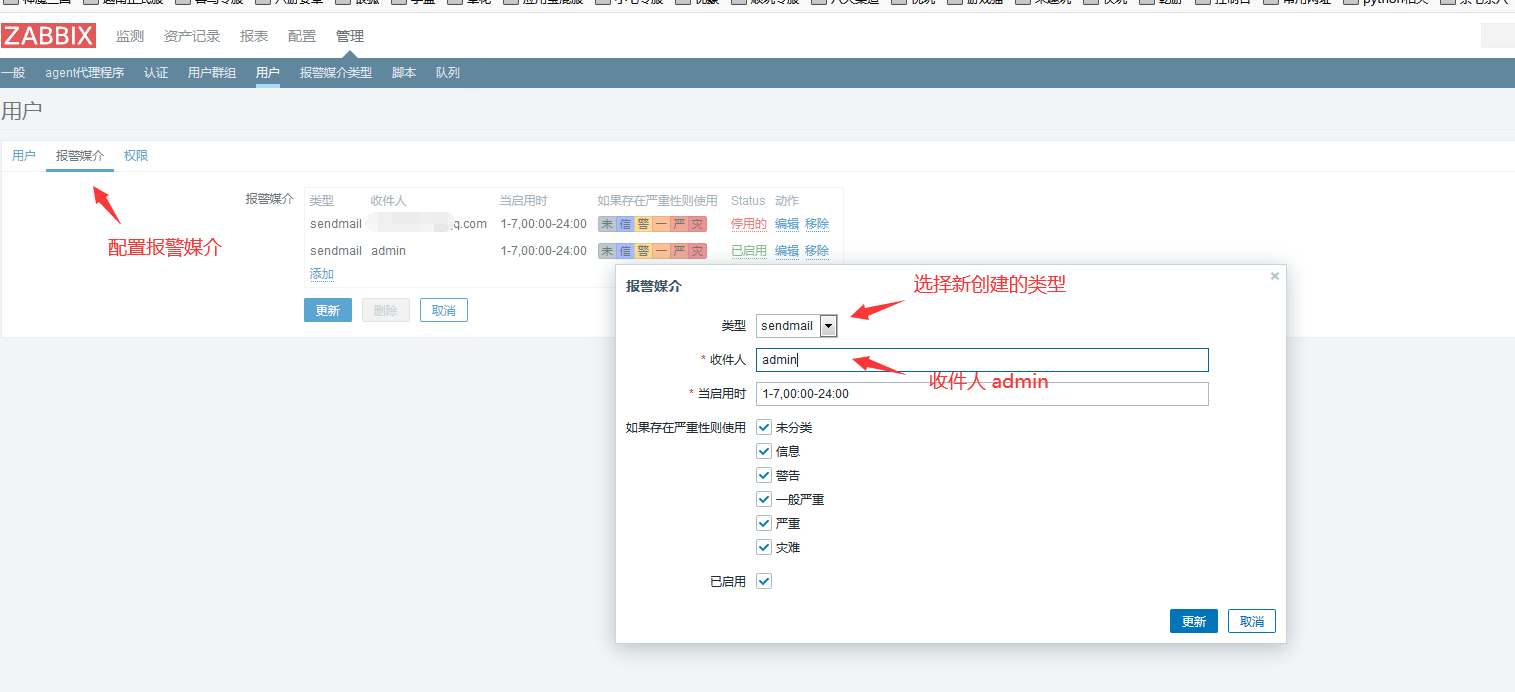Image resolution: width=1515 pixels, height=692 pixels.
Task: Uncheck the 一般严重 checkbox
Action: click(764, 500)
